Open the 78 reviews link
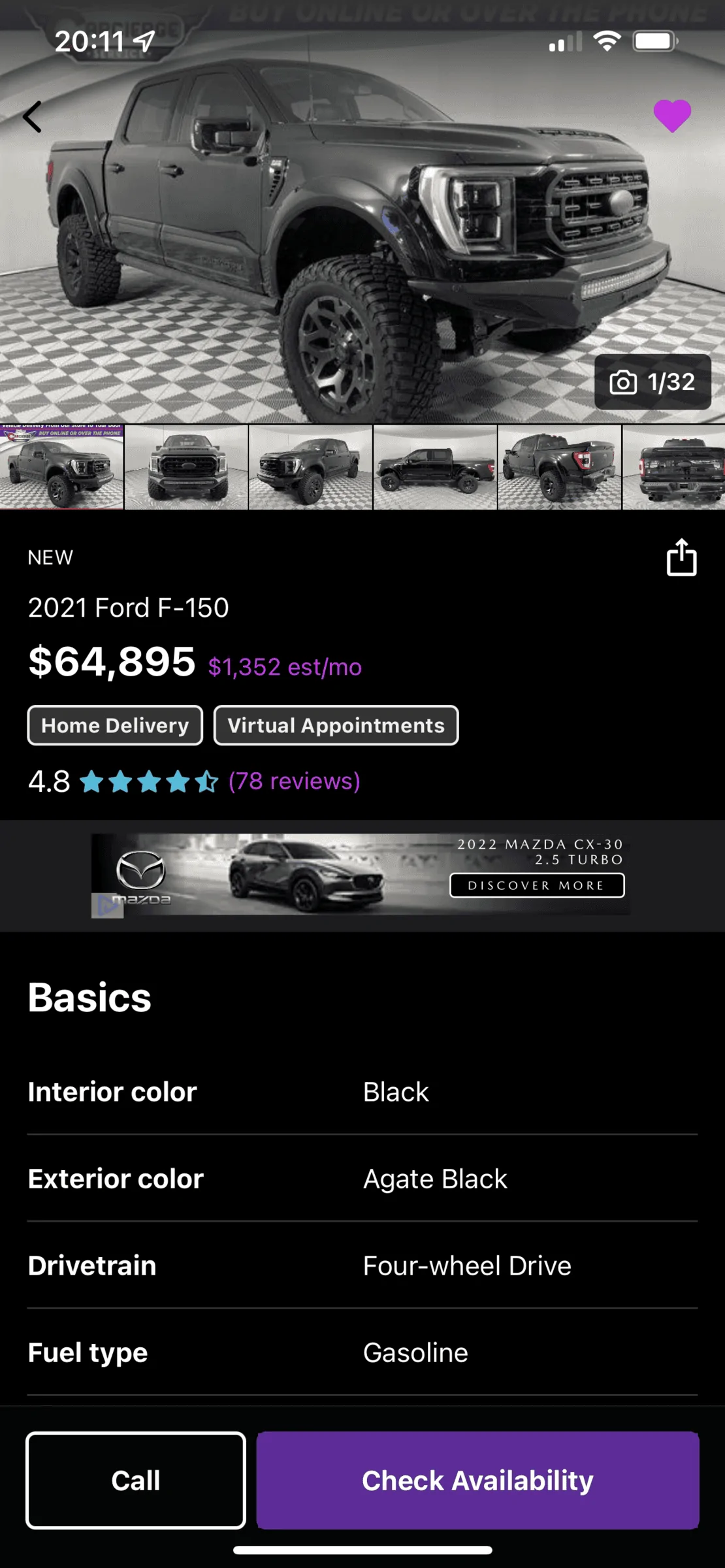The width and height of the screenshot is (725, 1568). [294, 781]
